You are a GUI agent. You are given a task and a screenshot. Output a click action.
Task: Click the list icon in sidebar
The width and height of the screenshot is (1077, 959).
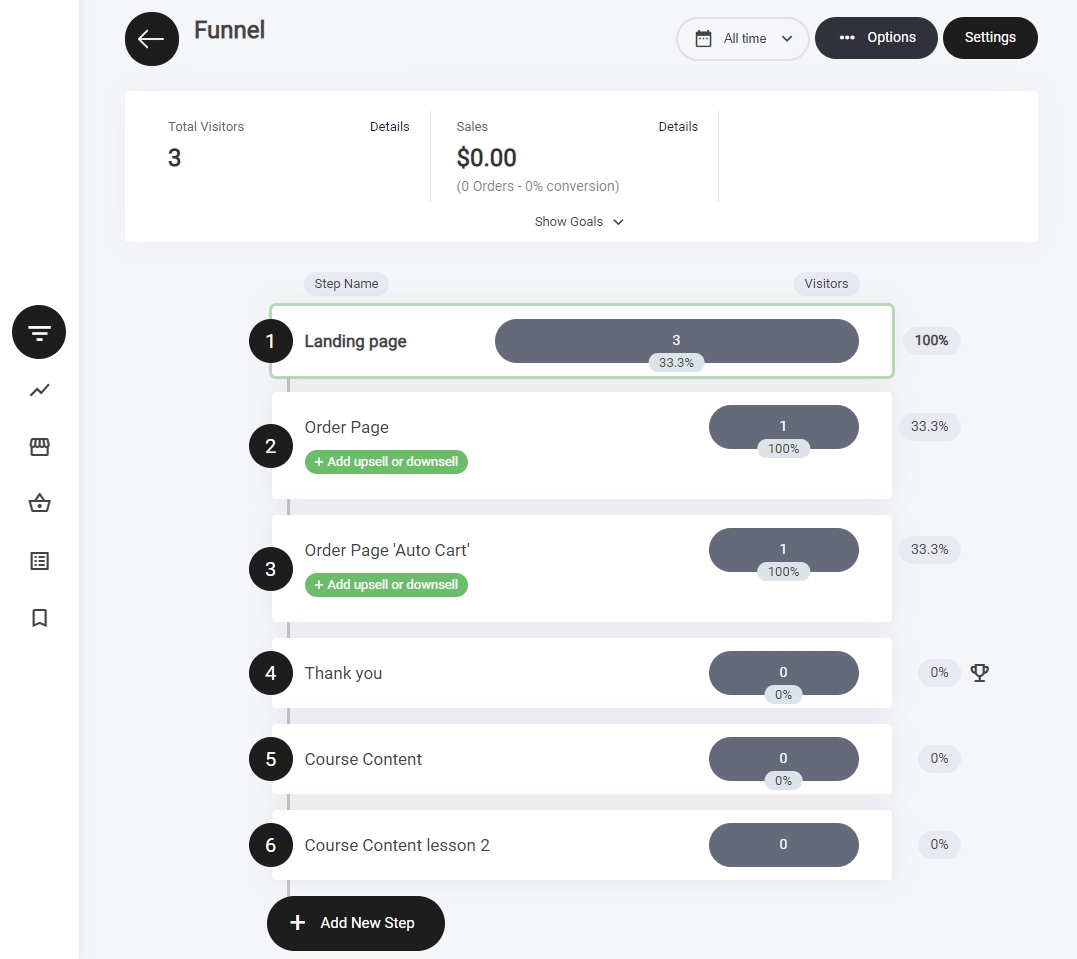[39, 561]
